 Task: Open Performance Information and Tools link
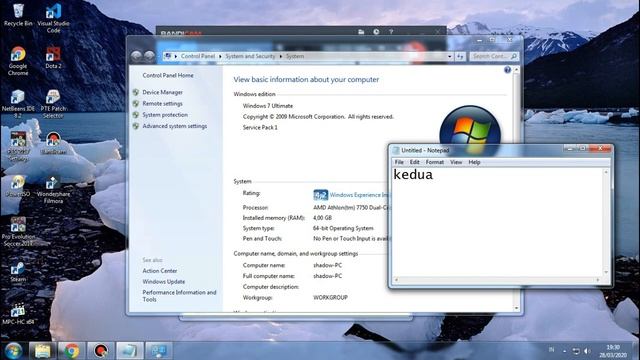coord(179,296)
